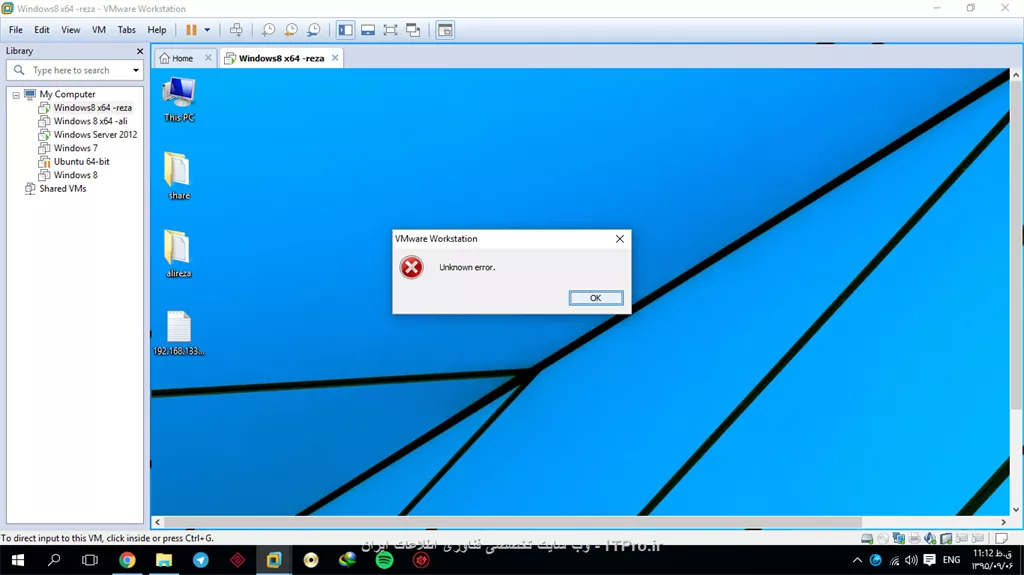Open the Edit menu
Viewport: 1024px width, 575px height.
pyautogui.click(x=42, y=30)
